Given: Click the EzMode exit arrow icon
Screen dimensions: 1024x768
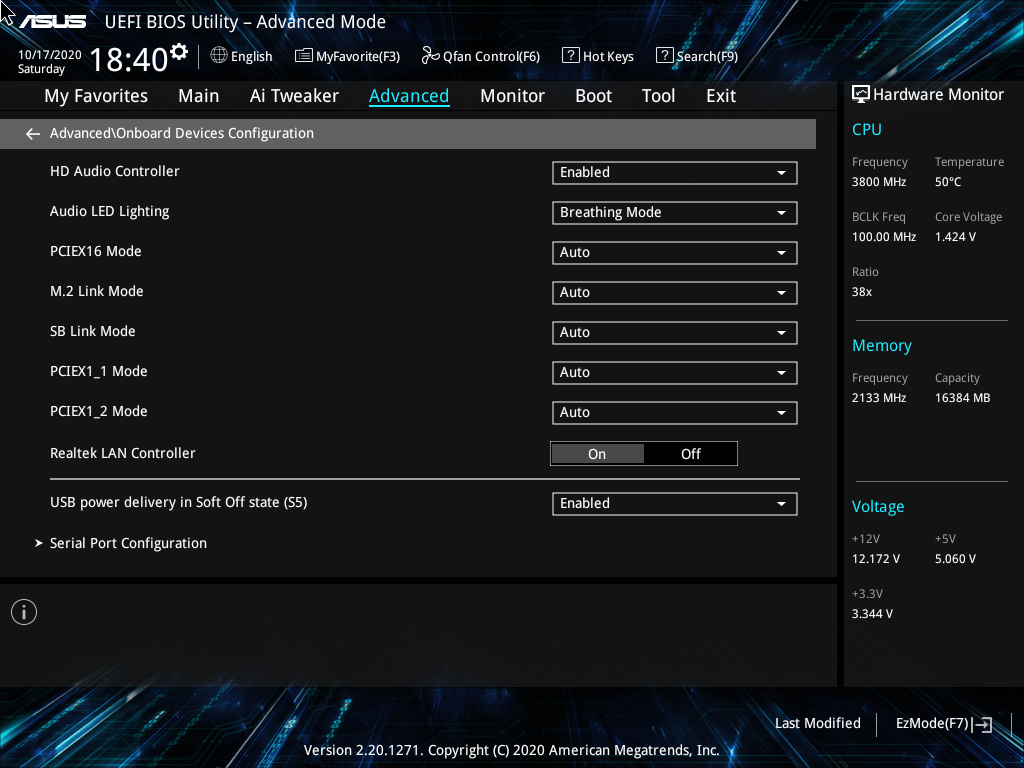Looking at the screenshot, I should [x=982, y=724].
